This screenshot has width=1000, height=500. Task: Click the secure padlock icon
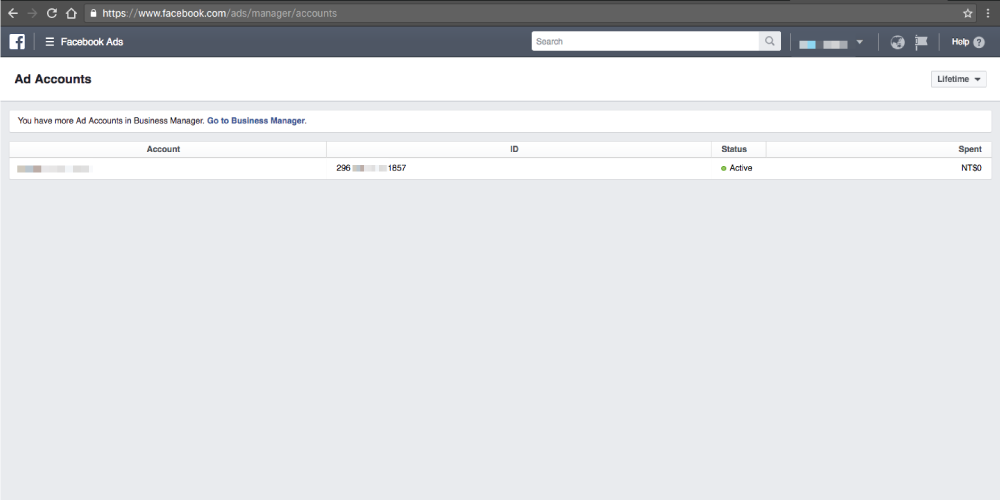click(x=93, y=13)
